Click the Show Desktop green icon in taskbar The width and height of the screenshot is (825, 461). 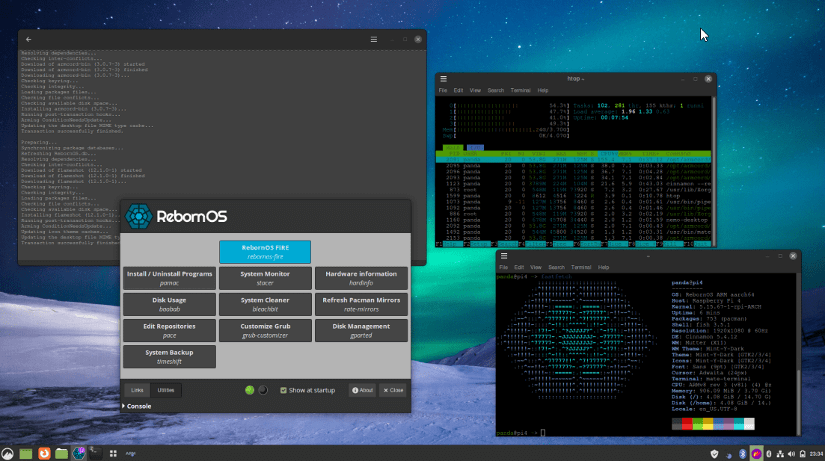(25, 454)
